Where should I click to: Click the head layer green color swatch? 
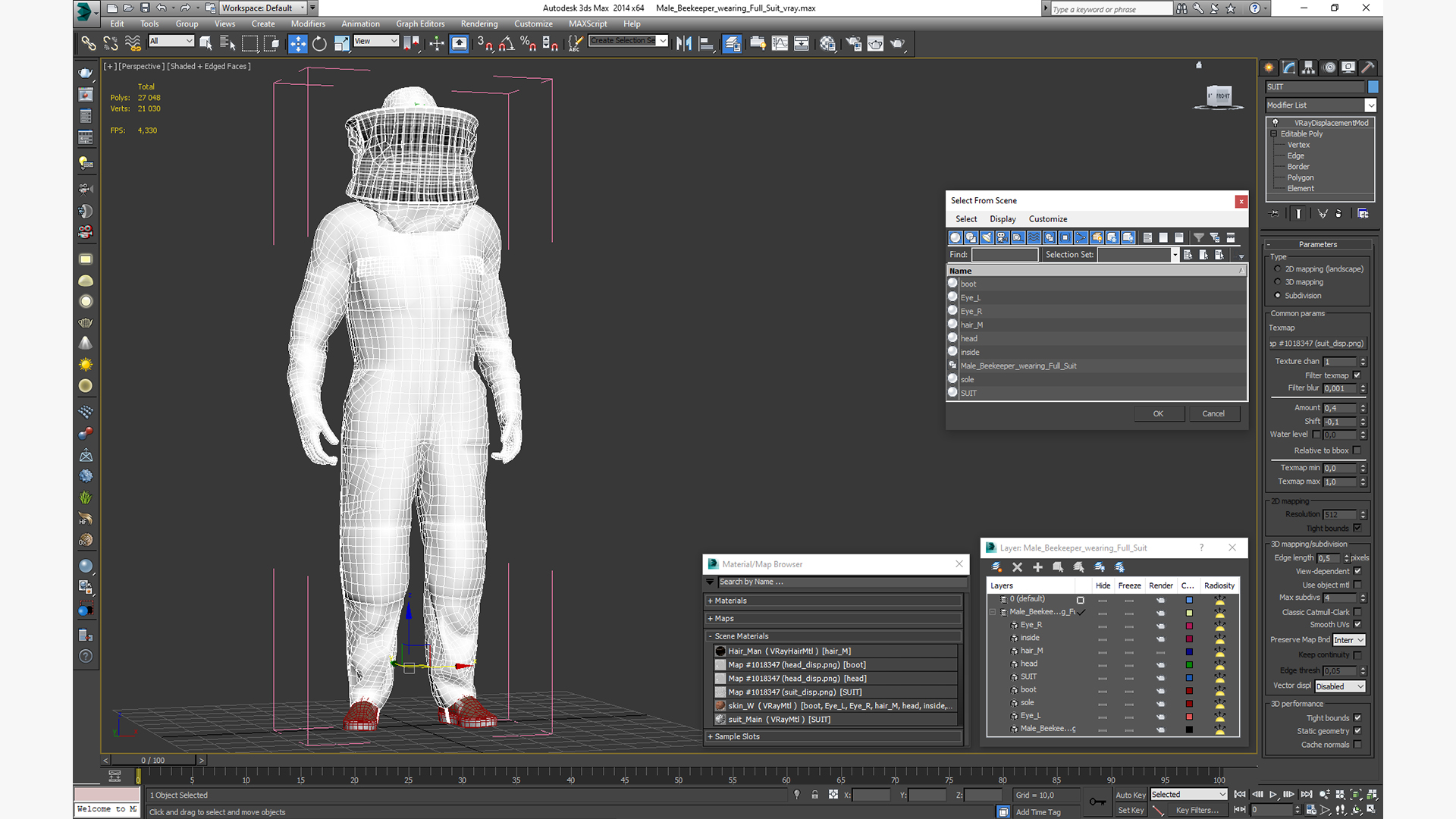tap(1189, 665)
